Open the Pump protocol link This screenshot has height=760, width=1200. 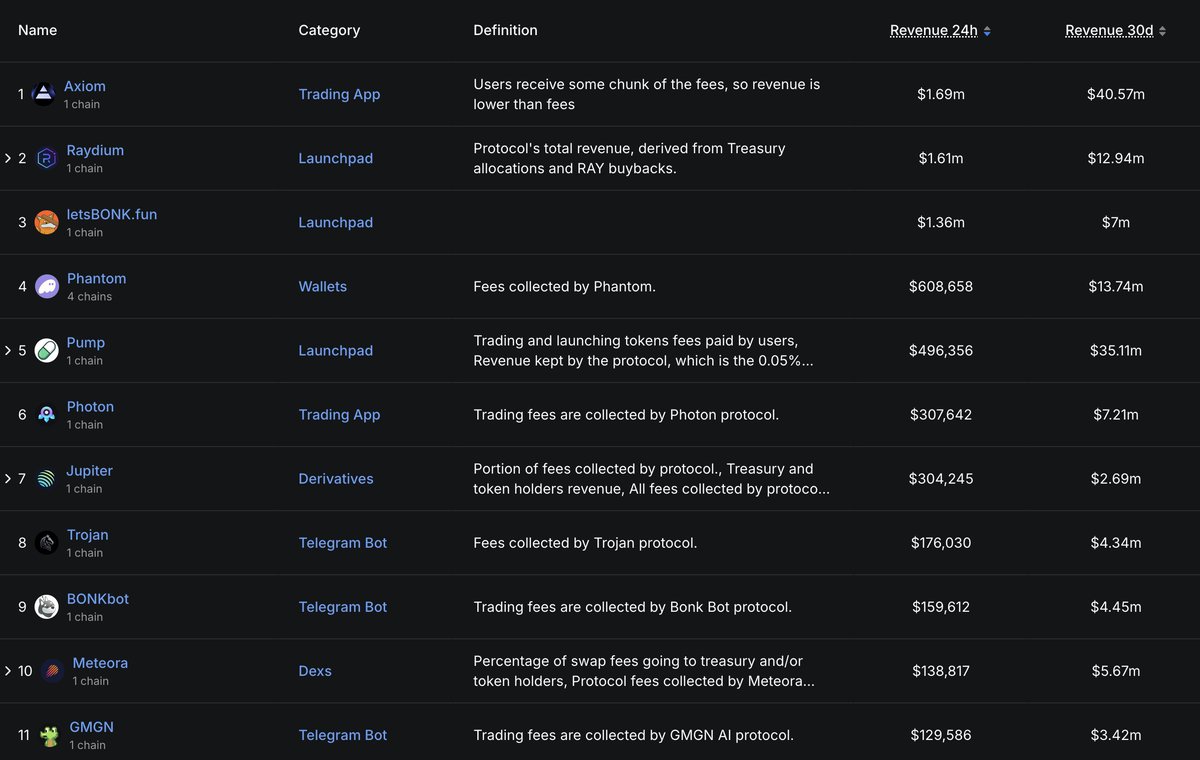(x=86, y=342)
